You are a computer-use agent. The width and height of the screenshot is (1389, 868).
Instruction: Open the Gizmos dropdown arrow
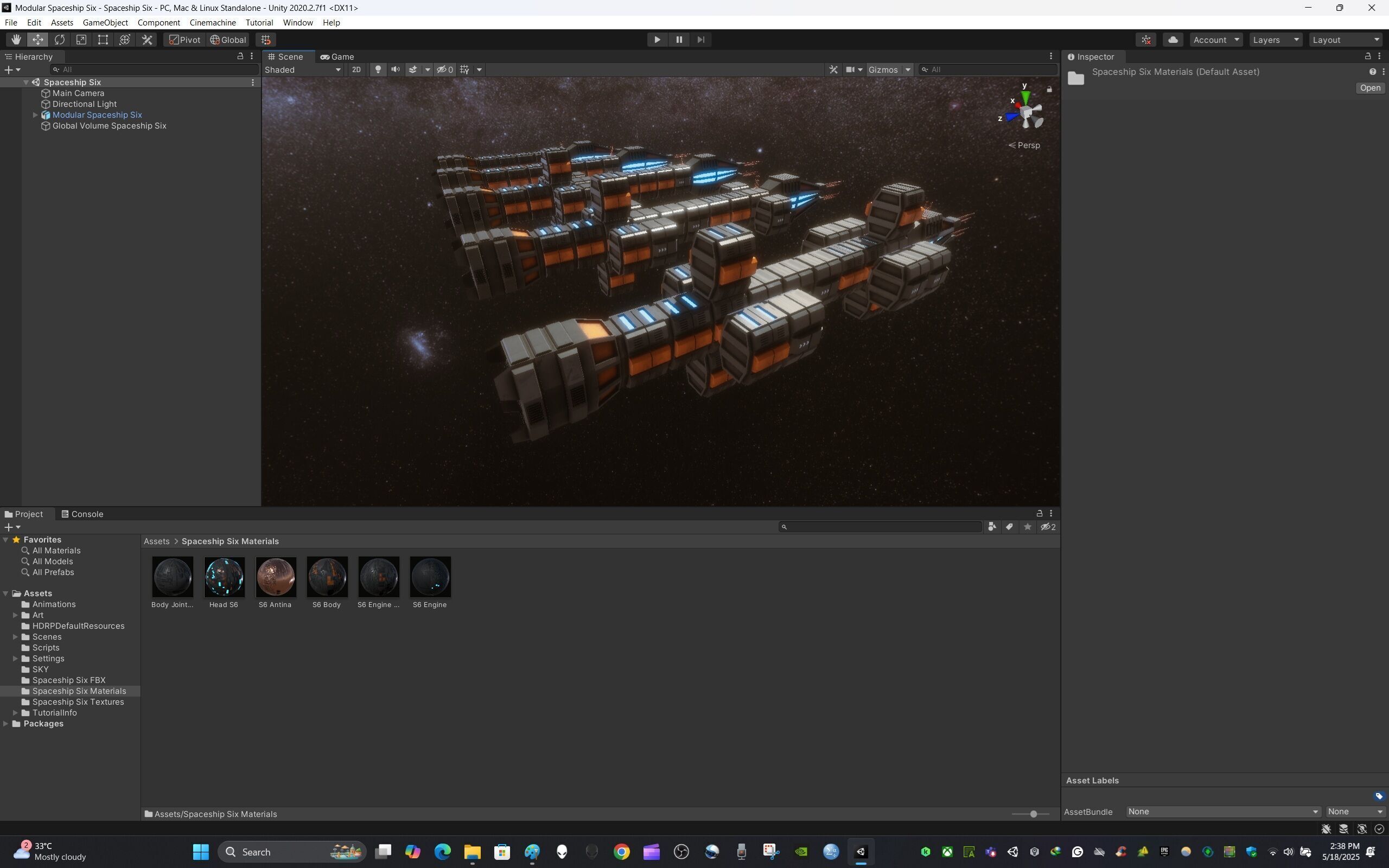908,69
